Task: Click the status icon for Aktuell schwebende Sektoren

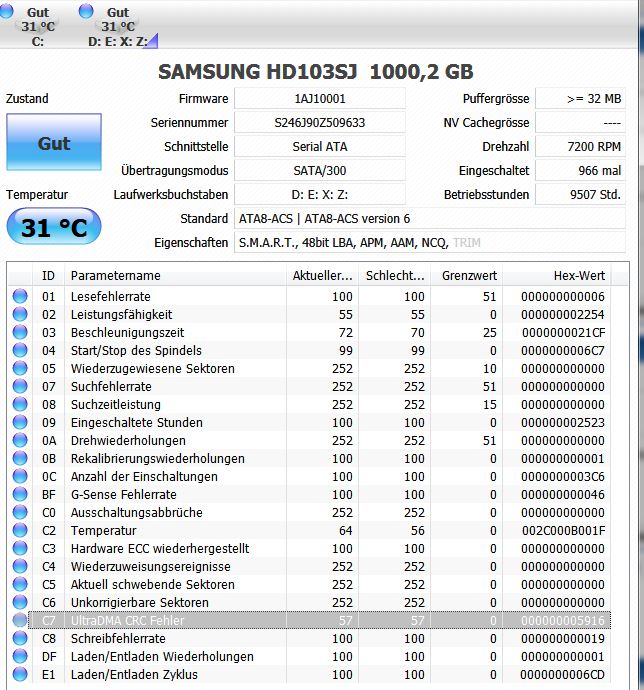Action: click(20, 584)
